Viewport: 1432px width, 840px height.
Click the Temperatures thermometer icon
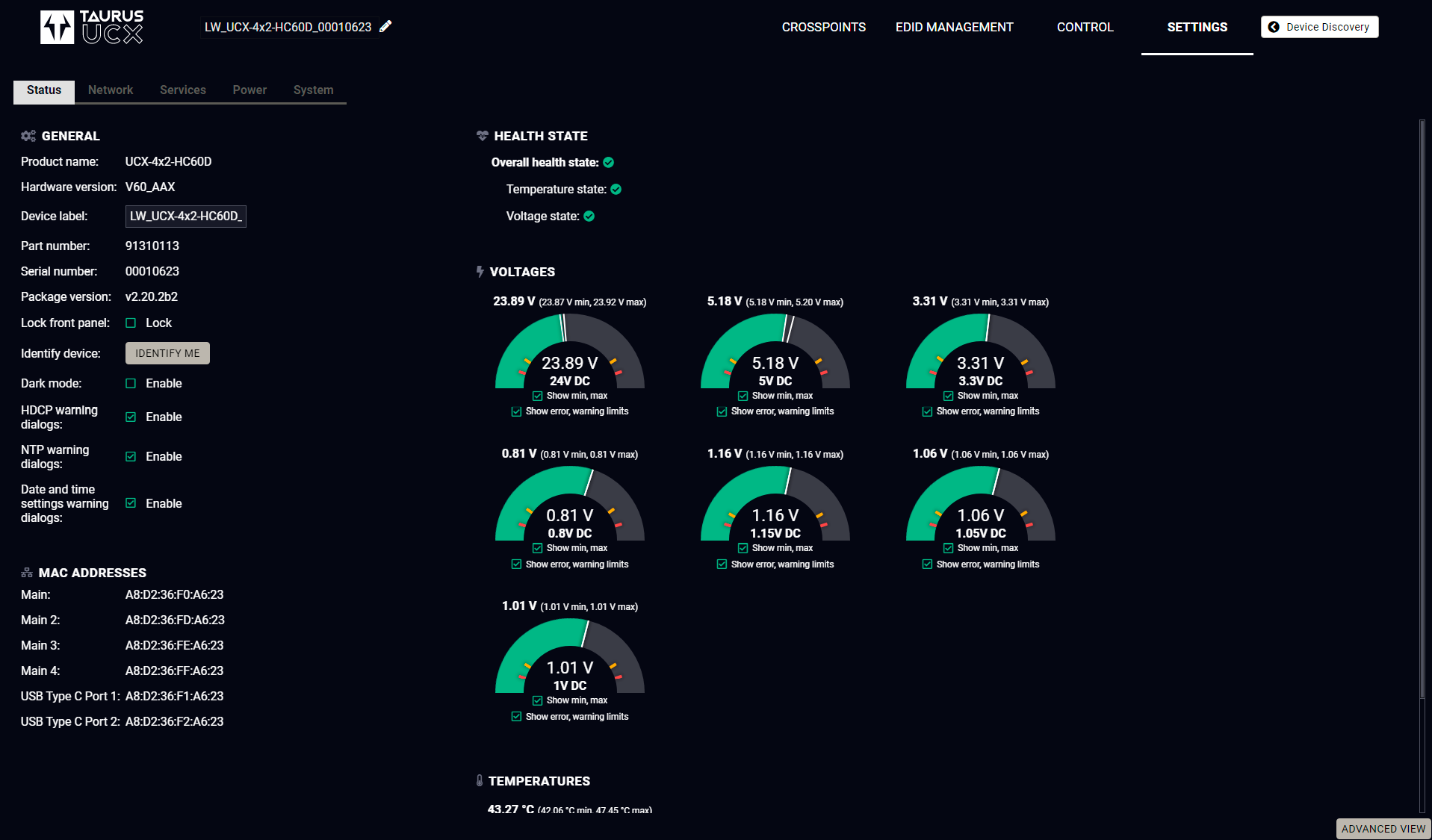coord(480,780)
